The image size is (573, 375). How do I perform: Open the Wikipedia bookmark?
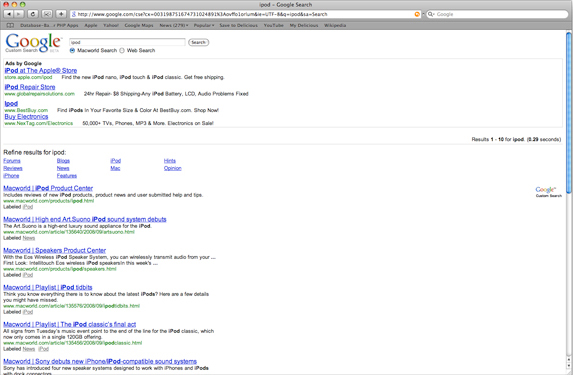click(335, 25)
